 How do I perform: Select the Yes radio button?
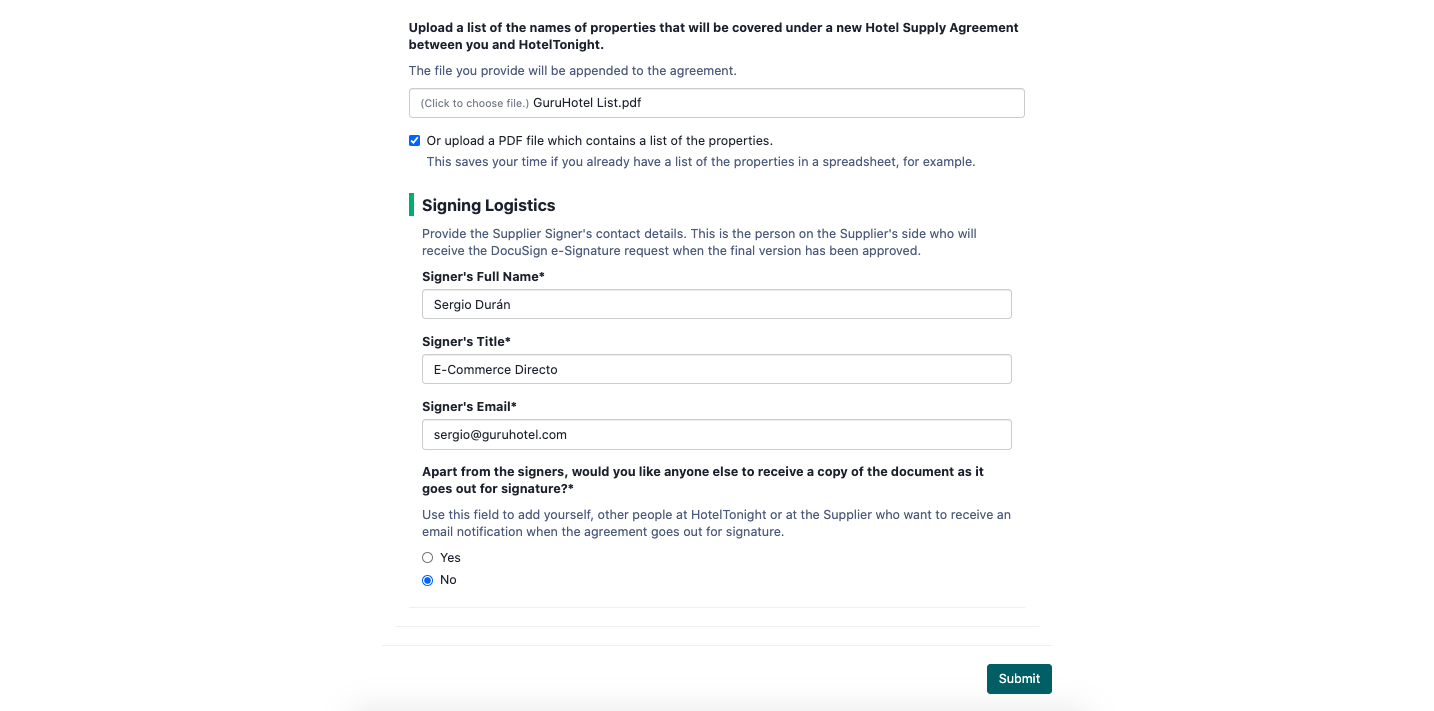click(428, 558)
